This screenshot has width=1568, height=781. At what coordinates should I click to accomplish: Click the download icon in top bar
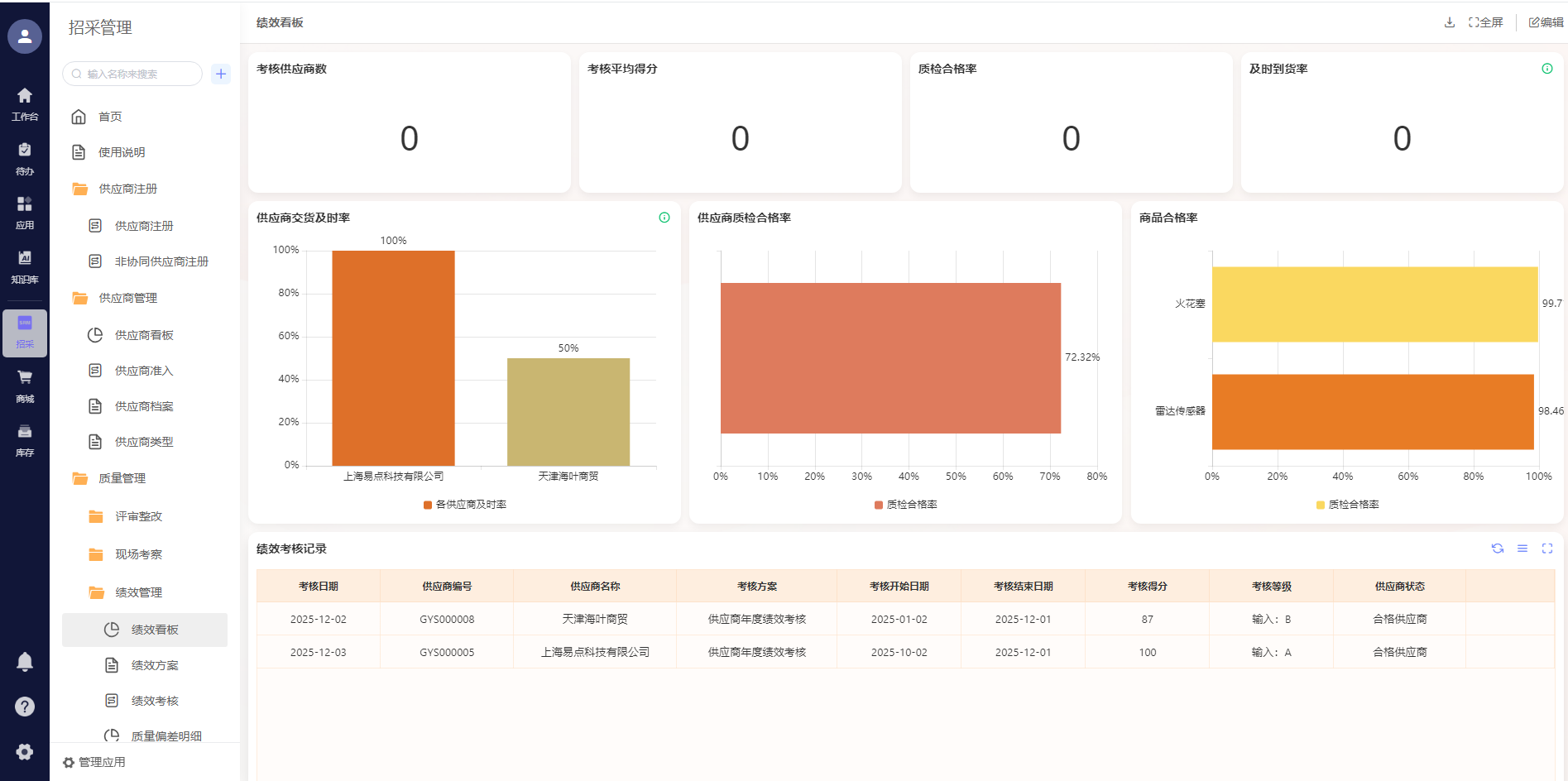(1449, 22)
